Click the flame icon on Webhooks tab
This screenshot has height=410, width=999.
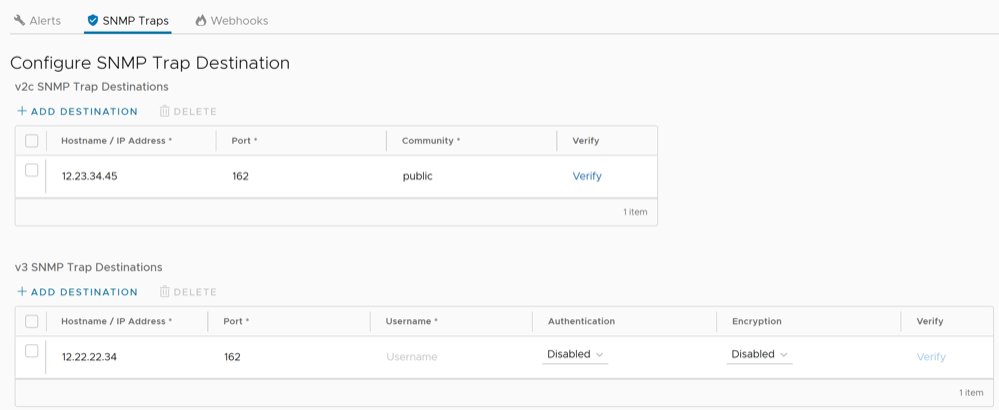[201, 20]
